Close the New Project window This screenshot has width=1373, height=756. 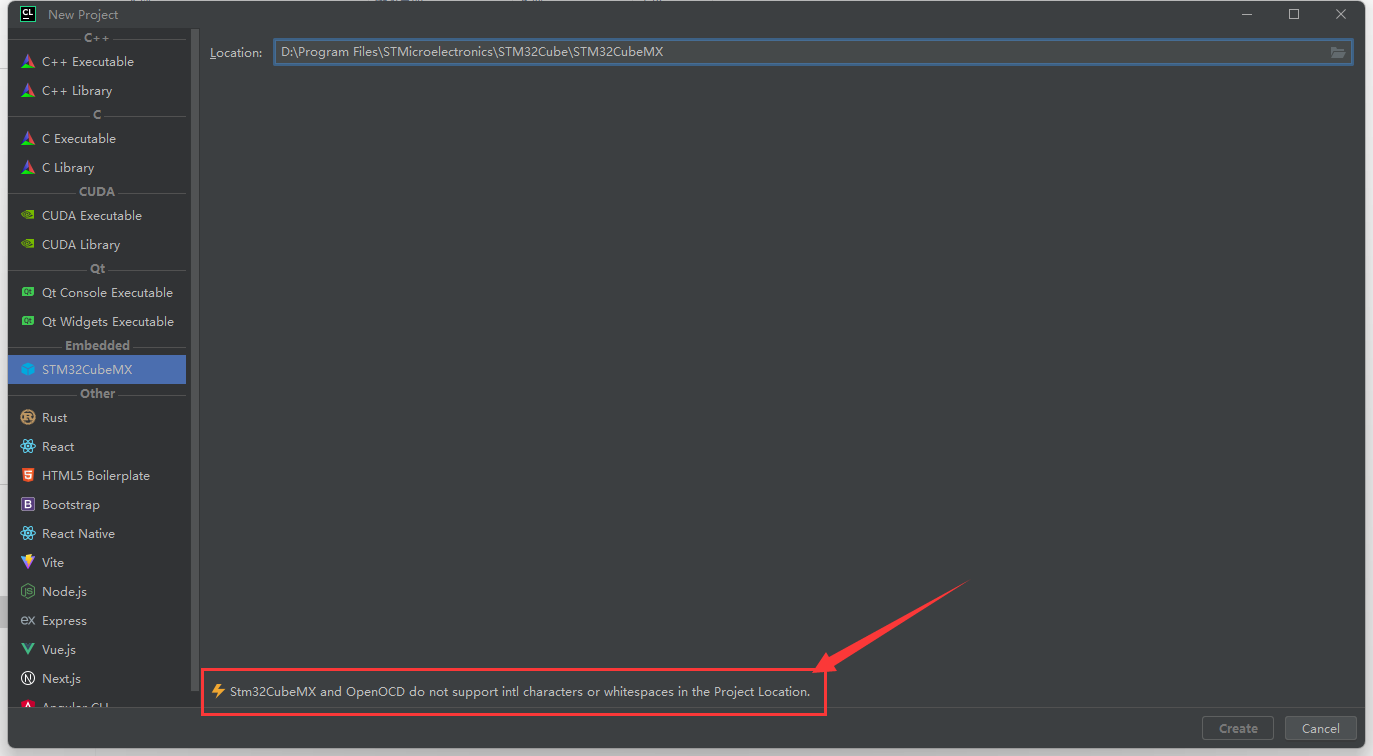pos(1341,14)
